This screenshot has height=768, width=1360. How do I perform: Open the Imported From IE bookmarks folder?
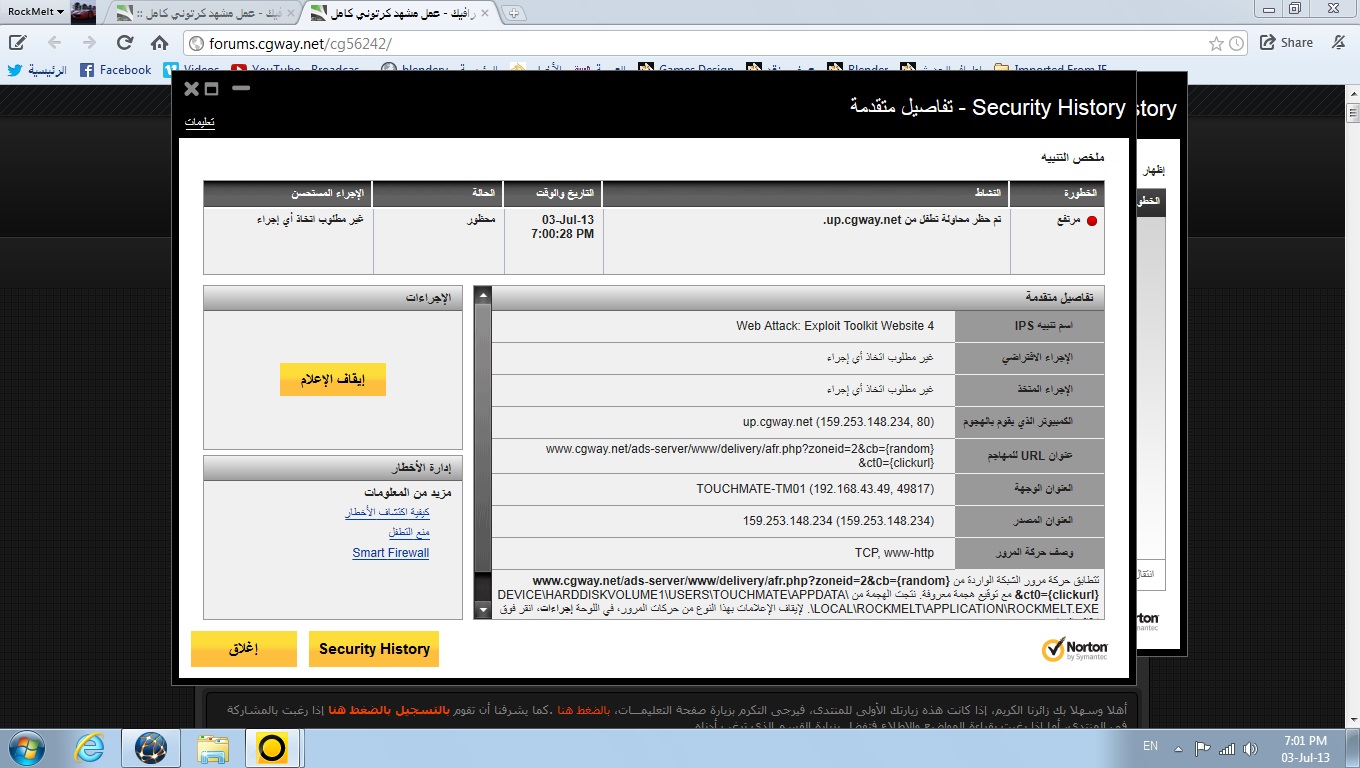pyautogui.click(x=1050, y=70)
